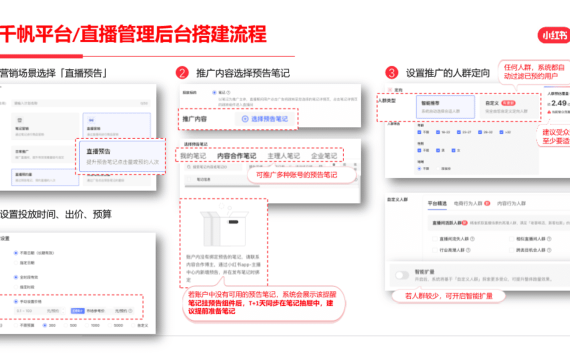Uncheck the 不限 age checkbox
The width and height of the screenshot is (570, 360).
click(x=419, y=132)
